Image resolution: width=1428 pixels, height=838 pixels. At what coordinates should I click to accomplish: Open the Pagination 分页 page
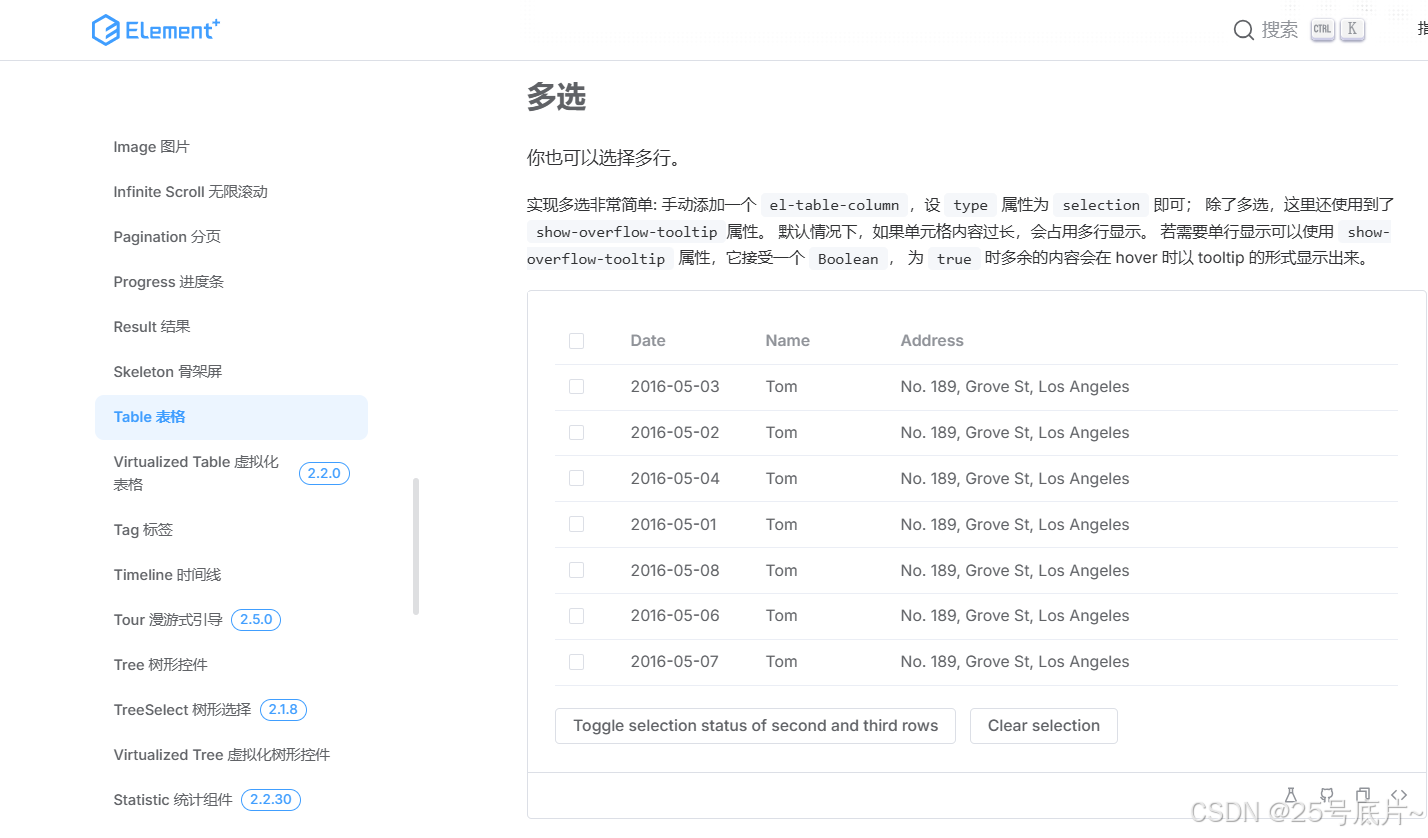166,236
